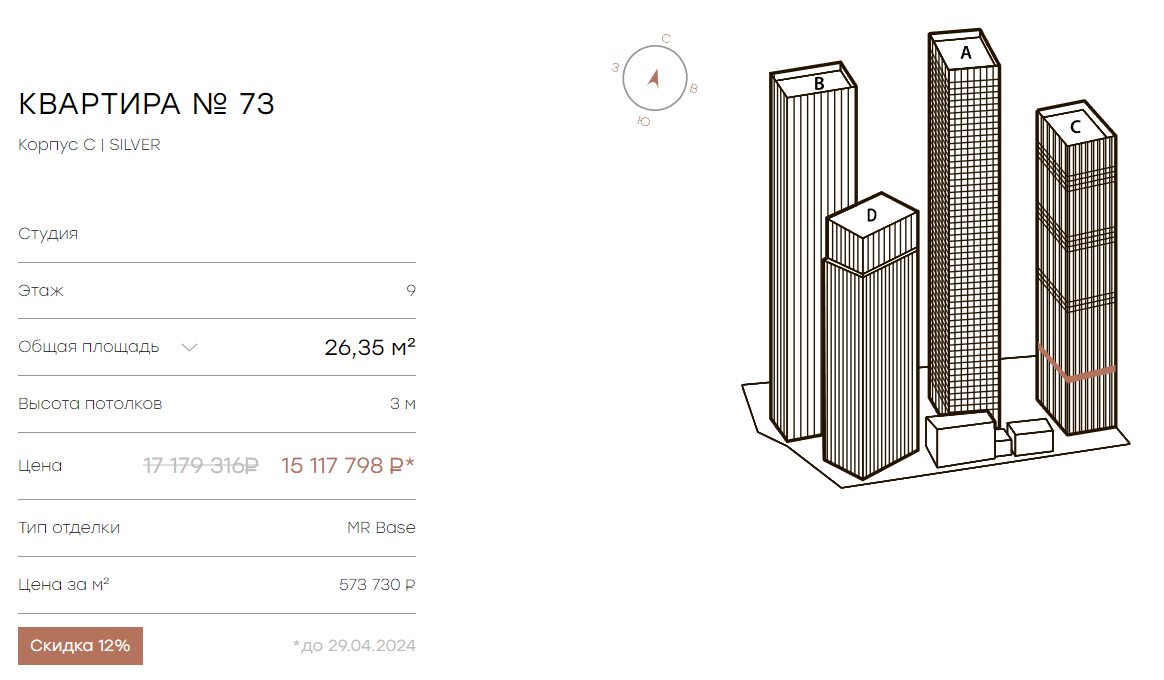The image size is (1164, 680).
Task: Click the *до 29.04.2024 deadline note
Action: coord(354,646)
